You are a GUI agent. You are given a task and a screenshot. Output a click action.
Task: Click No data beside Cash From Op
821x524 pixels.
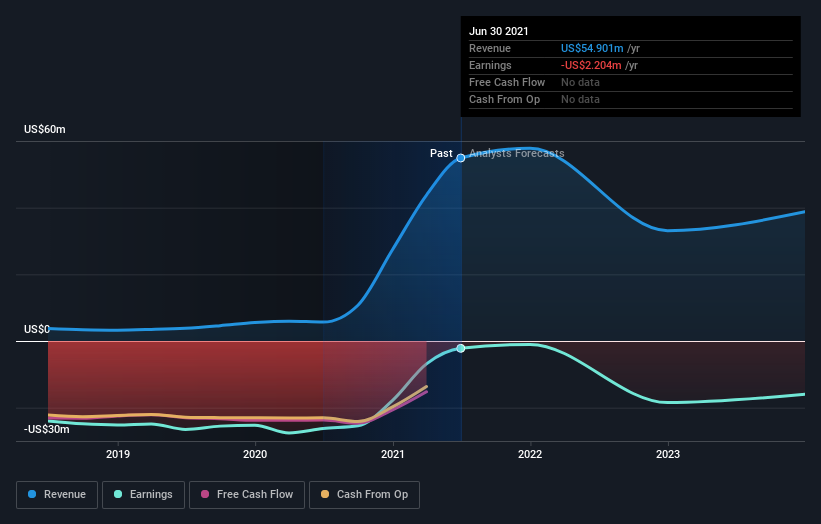click(x=580, y=99)
